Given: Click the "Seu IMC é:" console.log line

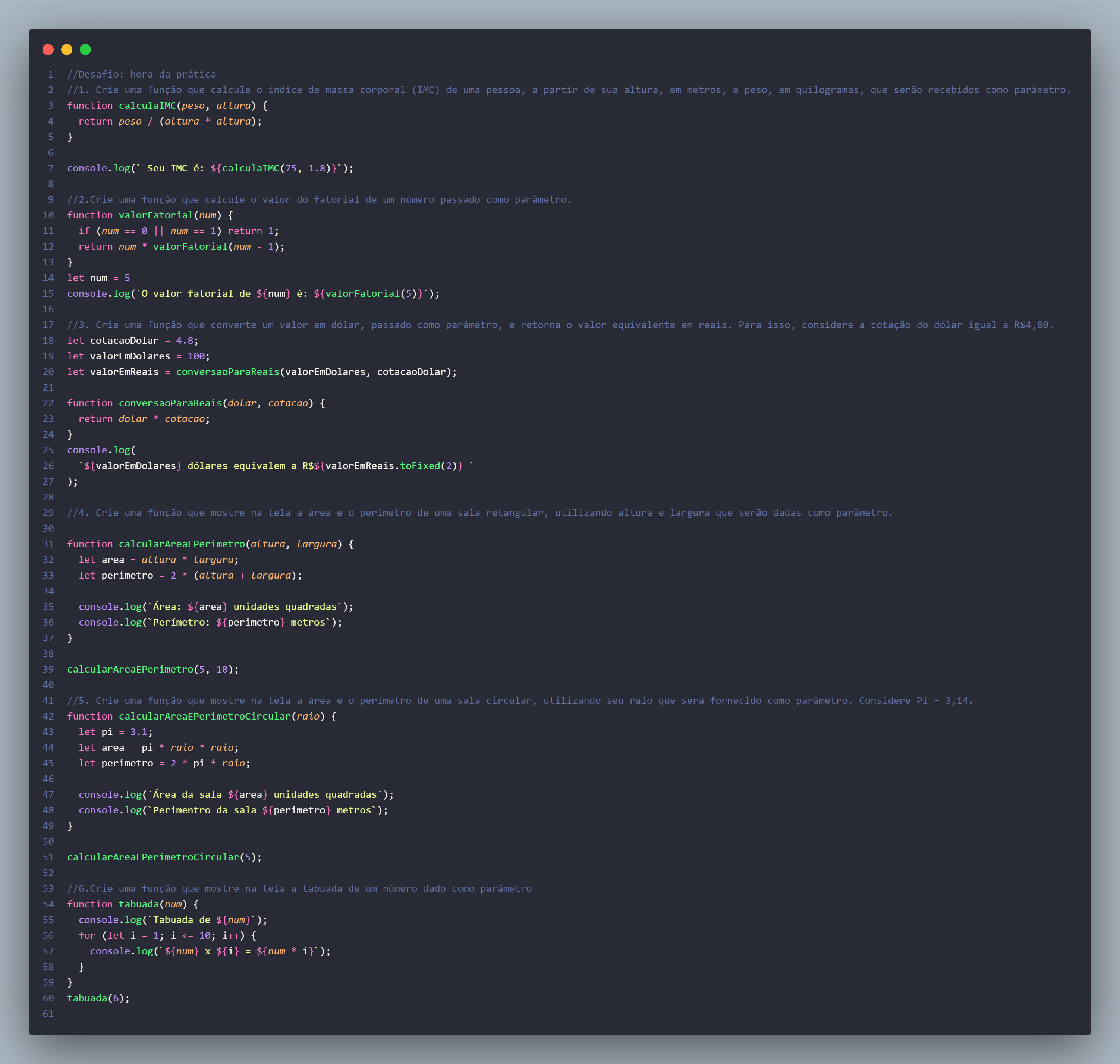Looking at the screenshot, I should click(x=210, y=169).
